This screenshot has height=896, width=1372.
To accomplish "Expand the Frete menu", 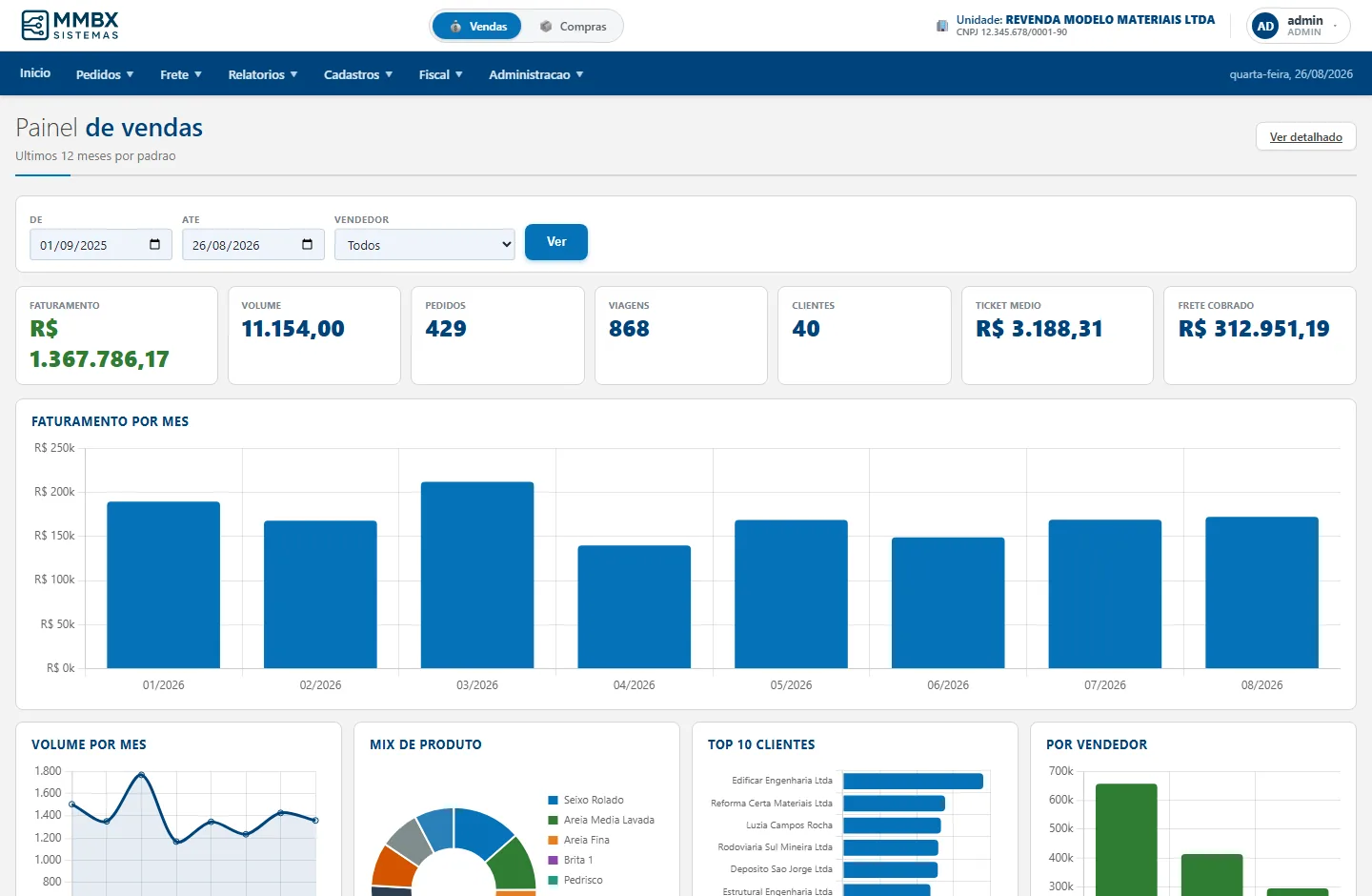I will click(181, 74).
